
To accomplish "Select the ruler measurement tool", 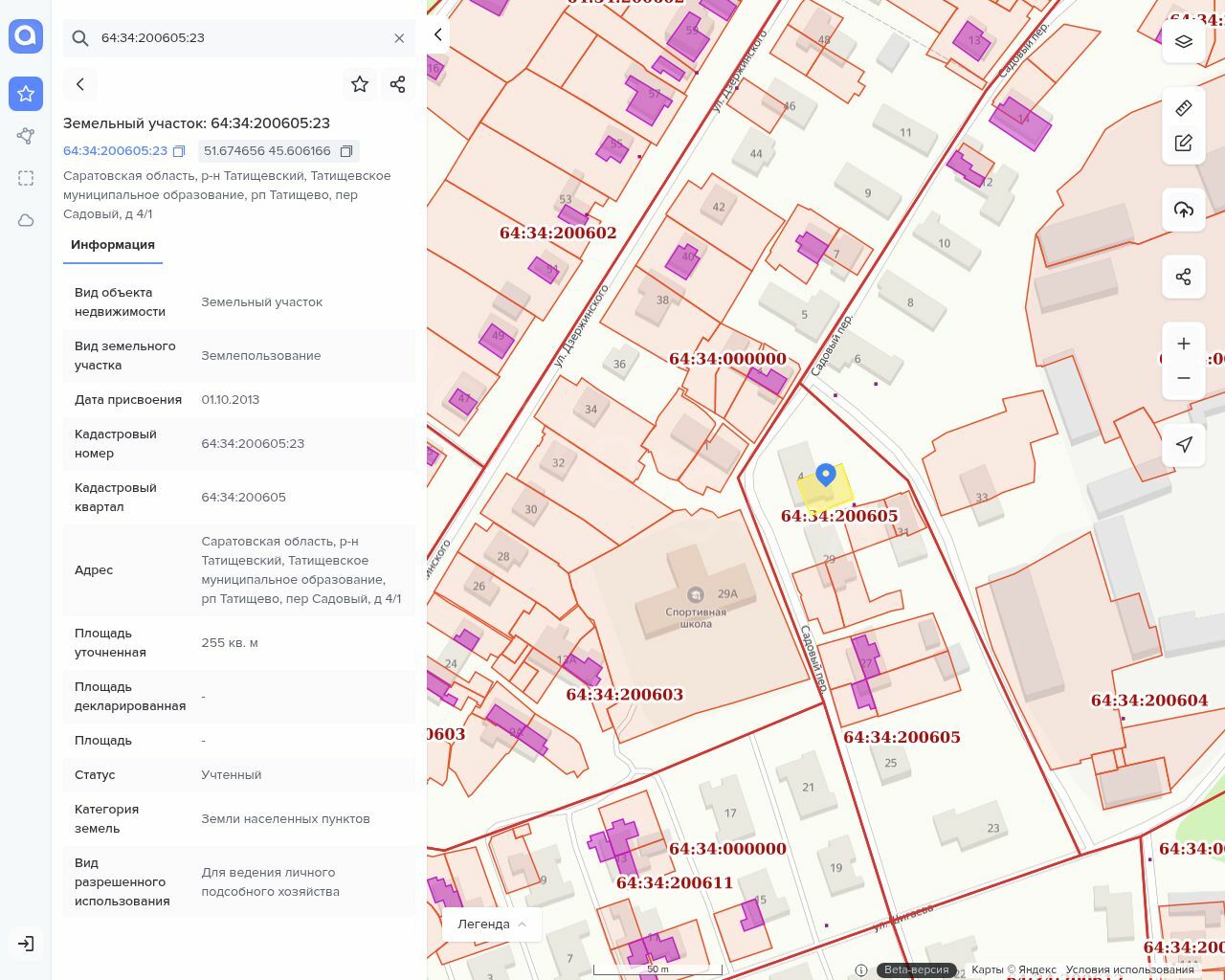I will click(x=1184, y=108).
